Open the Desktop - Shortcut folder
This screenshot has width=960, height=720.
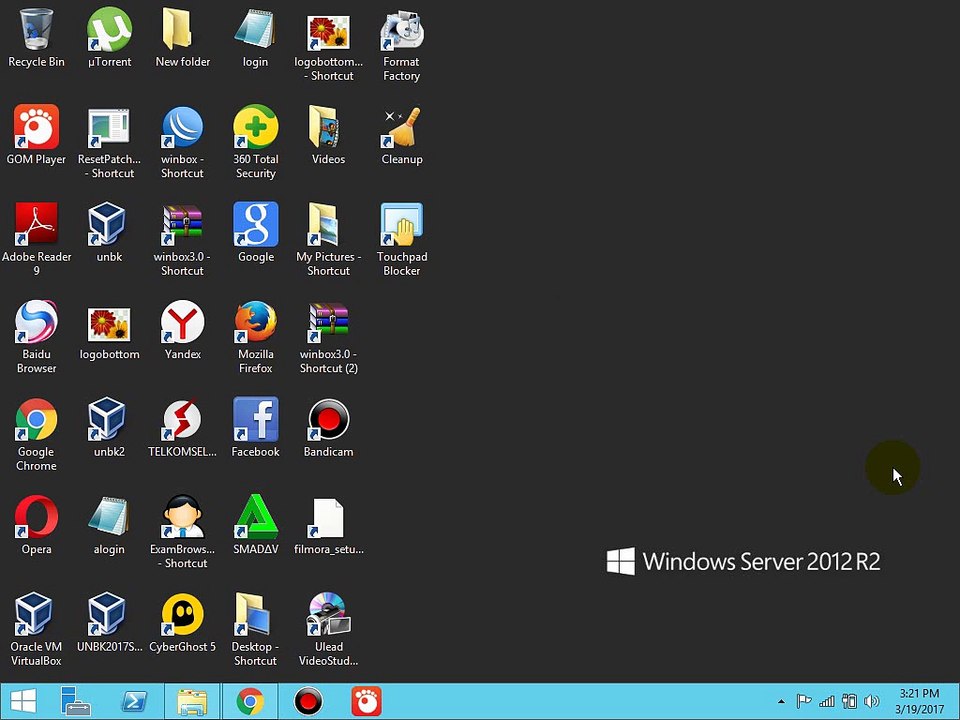(x=255, y=628)
